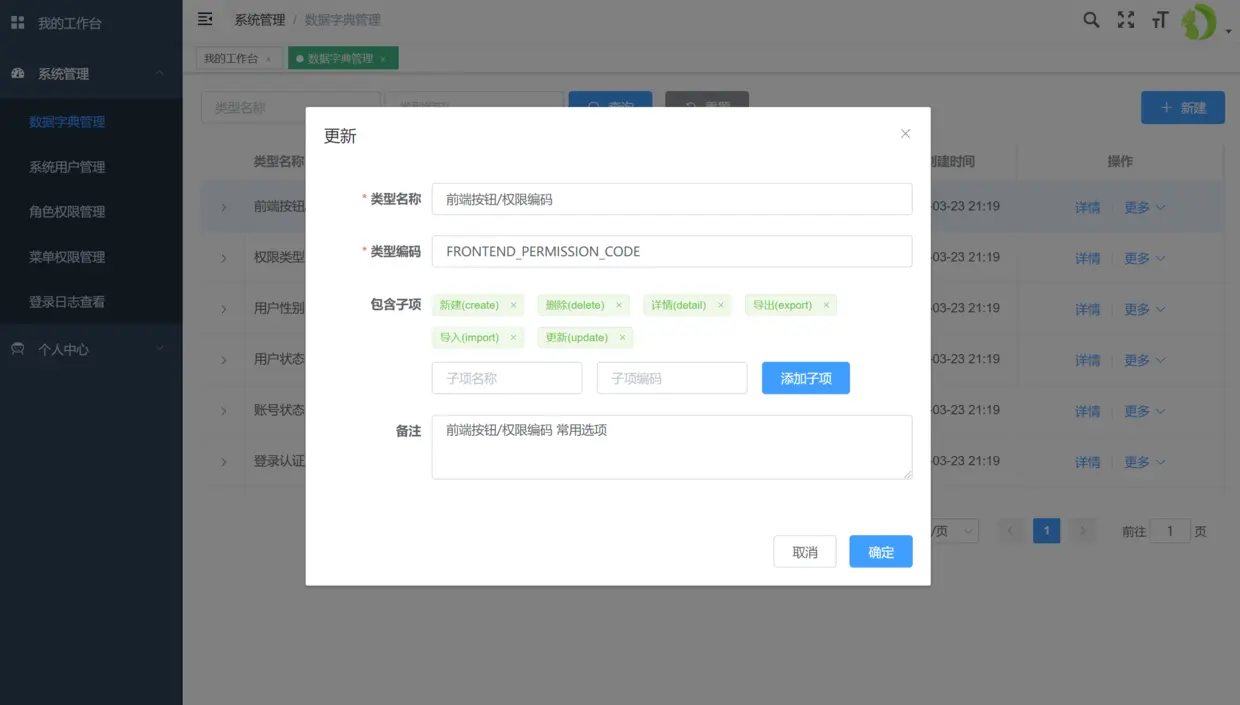
Task: Select page 1 in the pagination
Action: coord(1046,530)
